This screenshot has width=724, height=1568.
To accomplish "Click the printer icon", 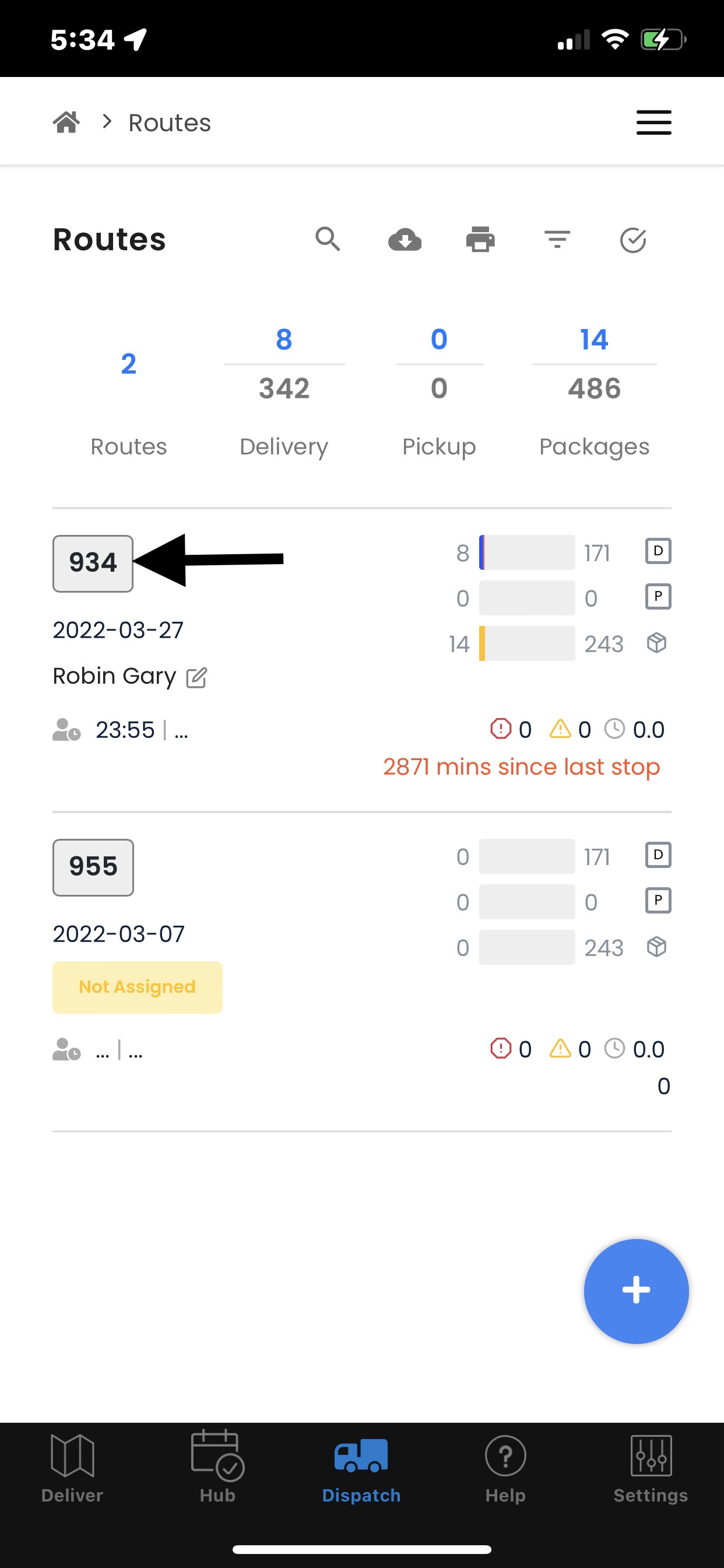I will tap(480, 239).
